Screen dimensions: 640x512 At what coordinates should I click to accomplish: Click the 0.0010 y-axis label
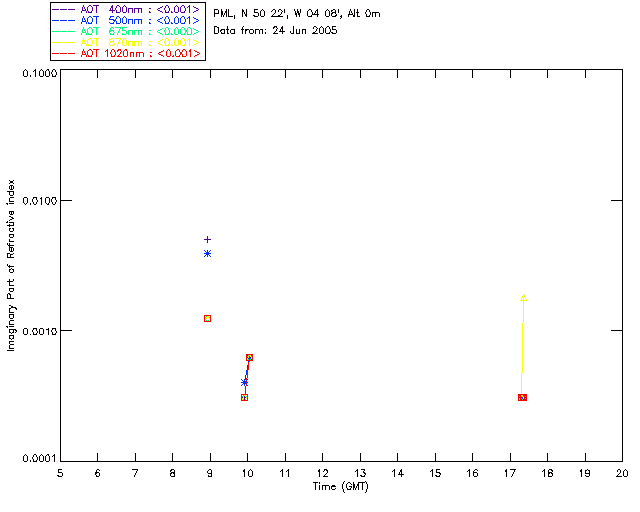click(40, 331)
